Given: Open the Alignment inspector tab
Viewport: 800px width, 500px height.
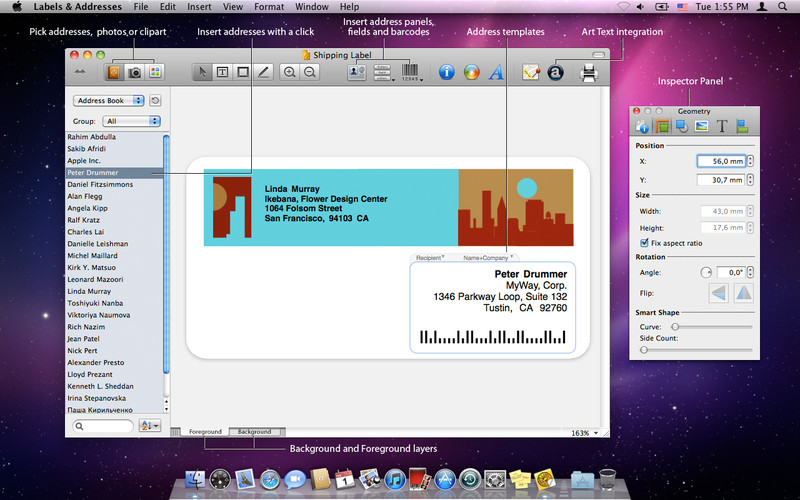Looking at the screenshot, I should (x=742, y=126).
